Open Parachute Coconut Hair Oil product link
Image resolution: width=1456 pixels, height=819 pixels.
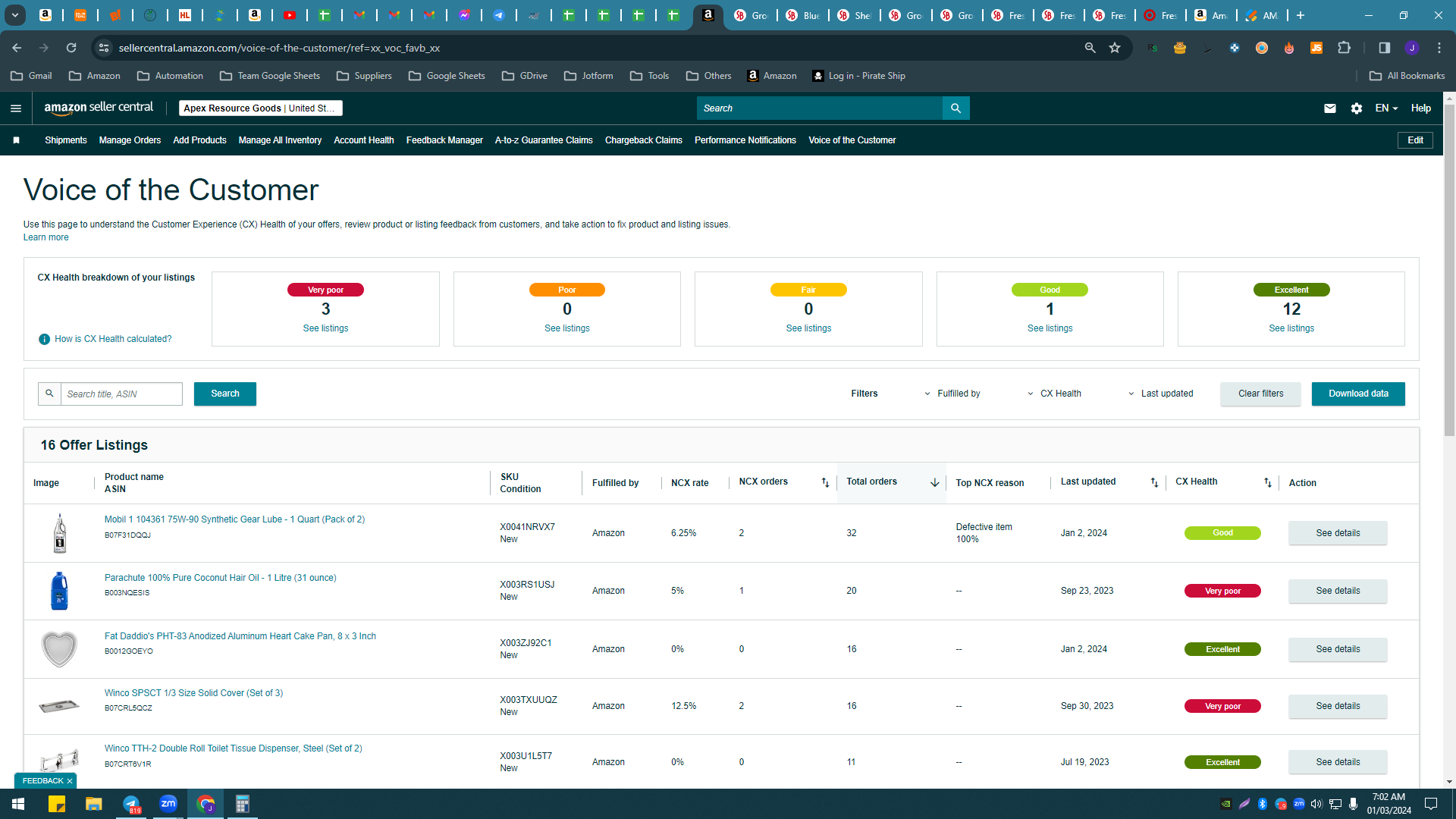click(221, 578)
